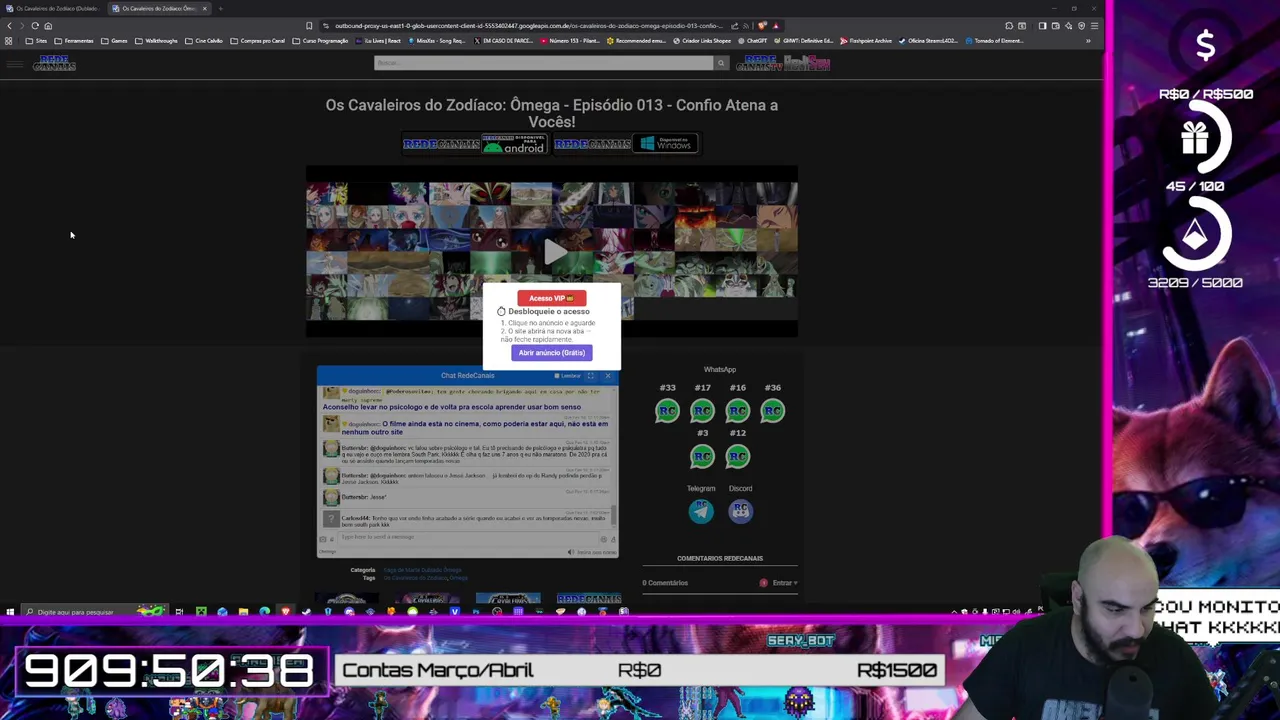The image size is (1280, 720).
Task: Click the RedeCanais Android app banner
Action: (x=475, y=144)
